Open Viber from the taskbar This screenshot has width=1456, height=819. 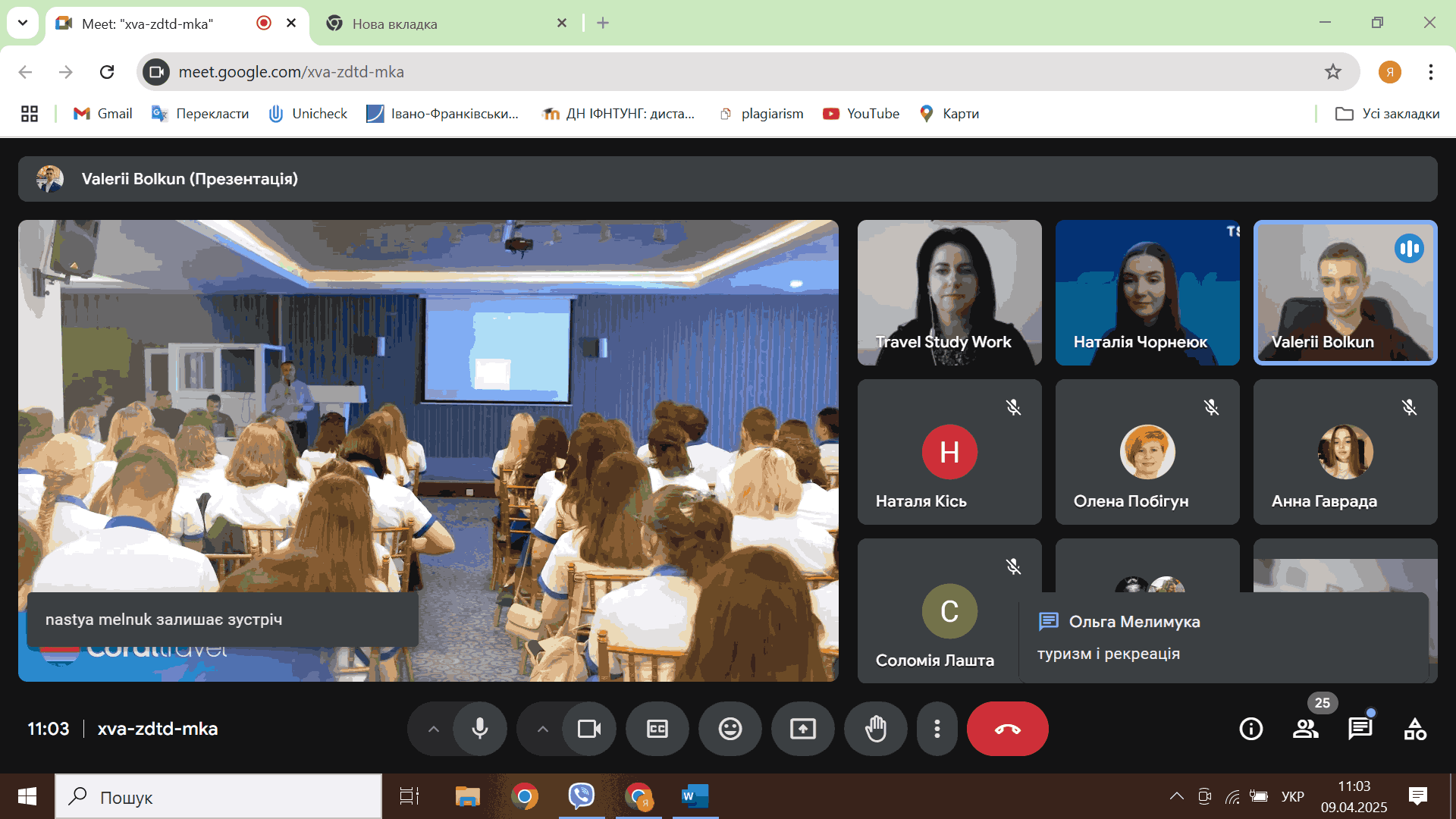coord(581,796)
